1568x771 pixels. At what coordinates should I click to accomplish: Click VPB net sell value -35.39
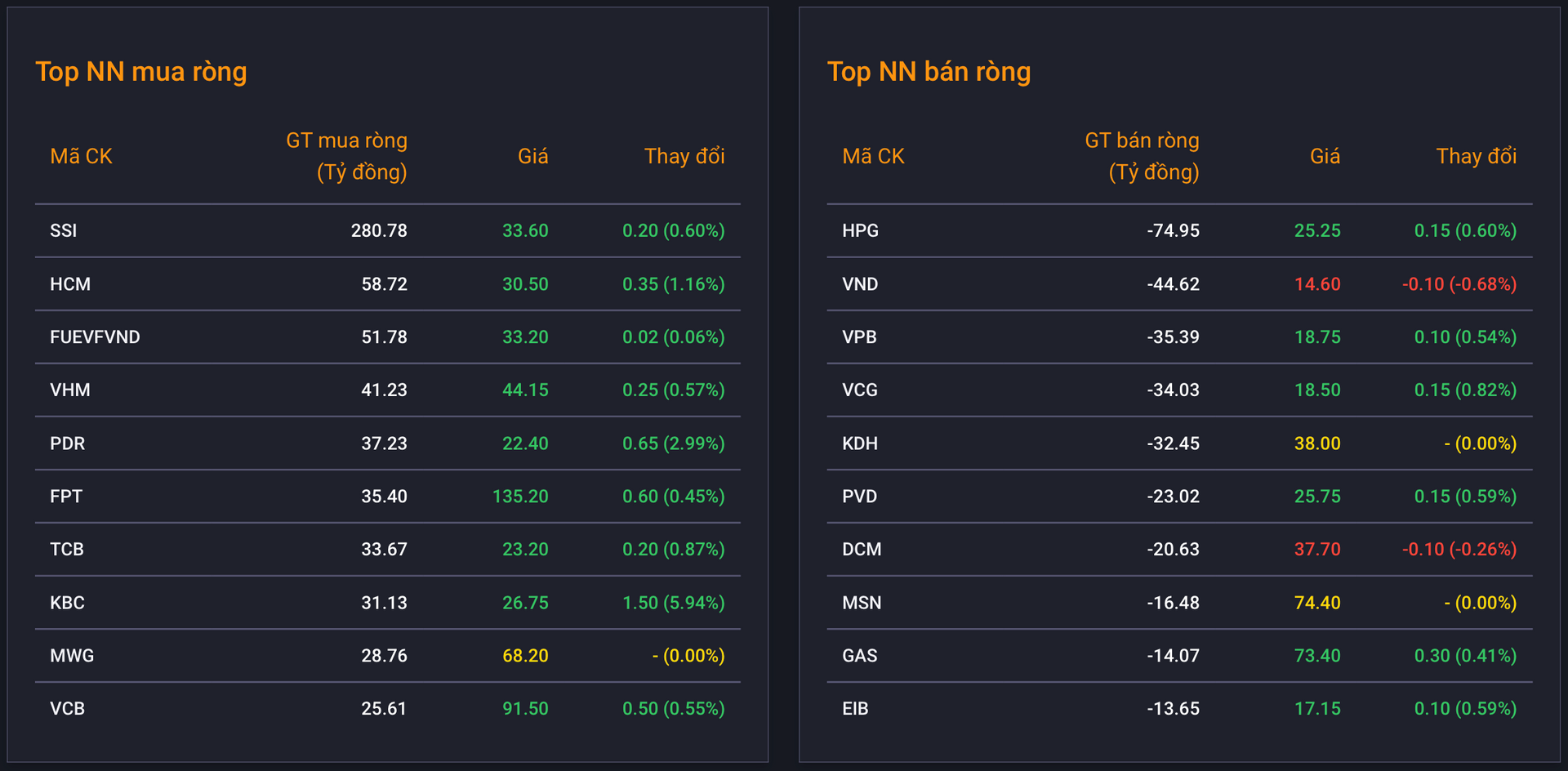(x=1174, y=337)
